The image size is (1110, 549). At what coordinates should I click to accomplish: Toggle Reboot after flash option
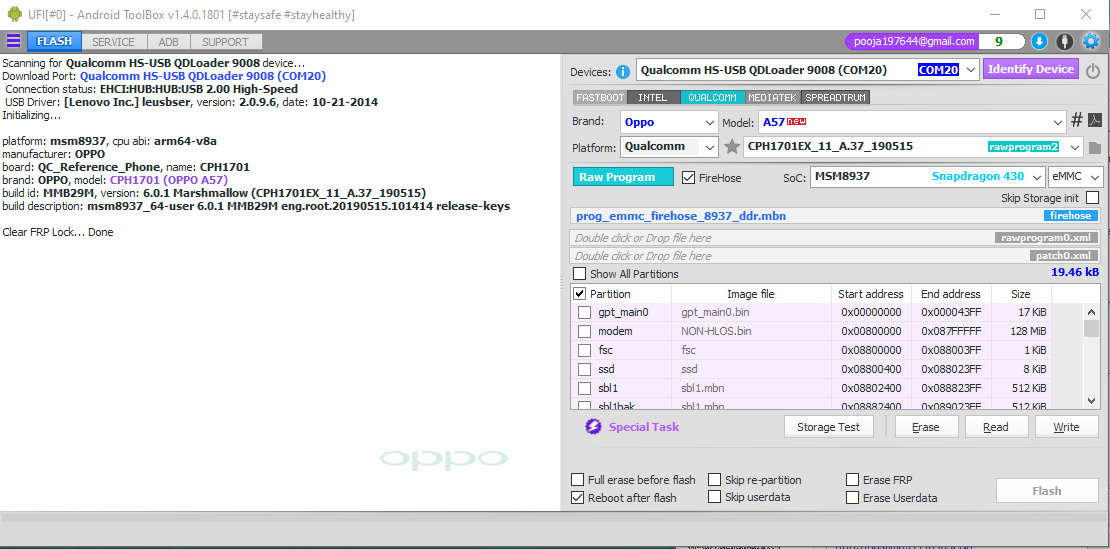coord(578,497)
